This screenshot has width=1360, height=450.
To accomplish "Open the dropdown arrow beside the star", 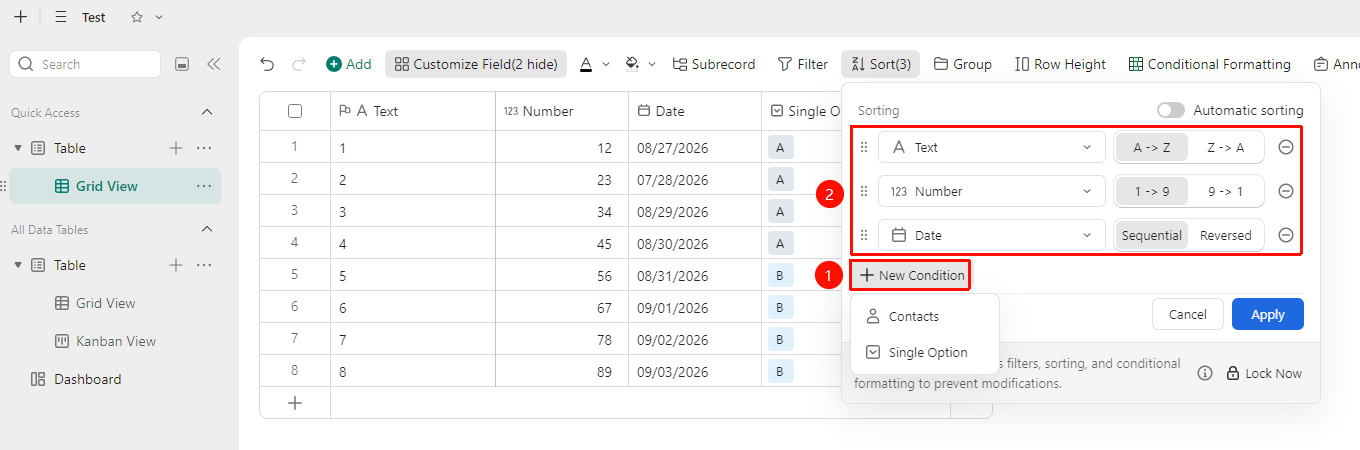I will 159,17.
